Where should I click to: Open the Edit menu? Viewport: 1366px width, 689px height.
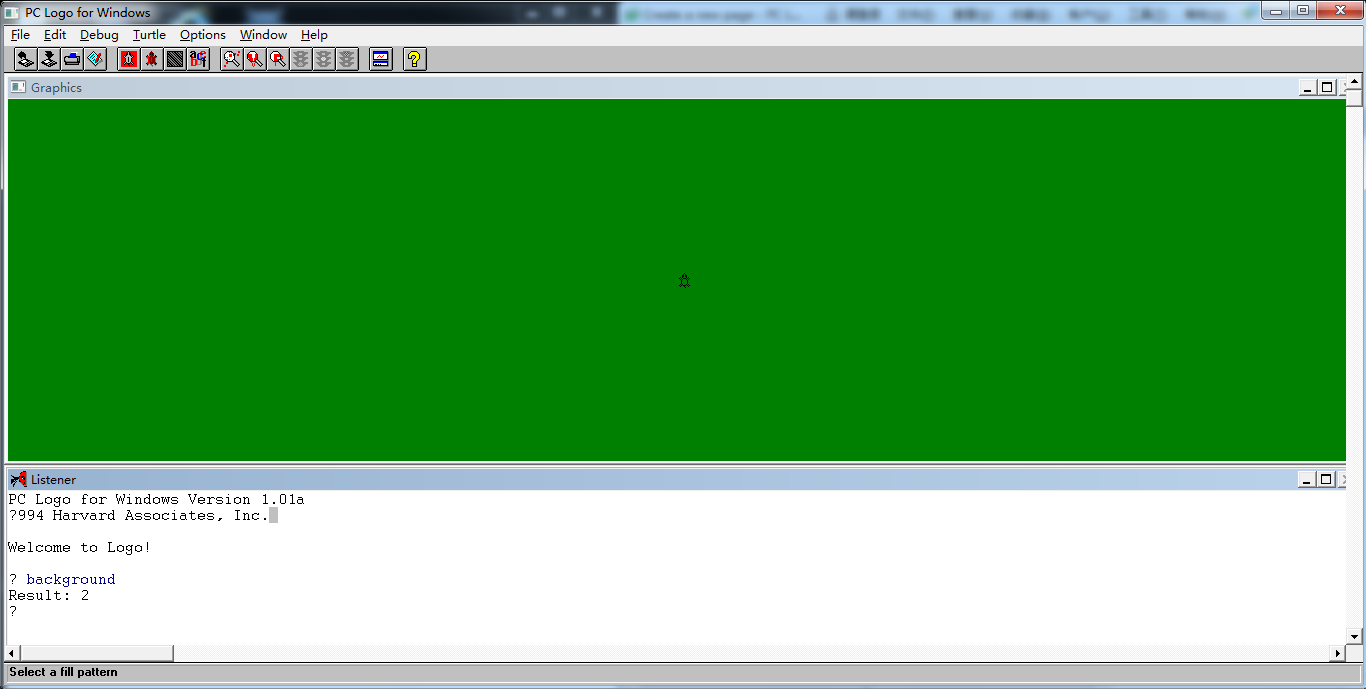coord(55,34)
